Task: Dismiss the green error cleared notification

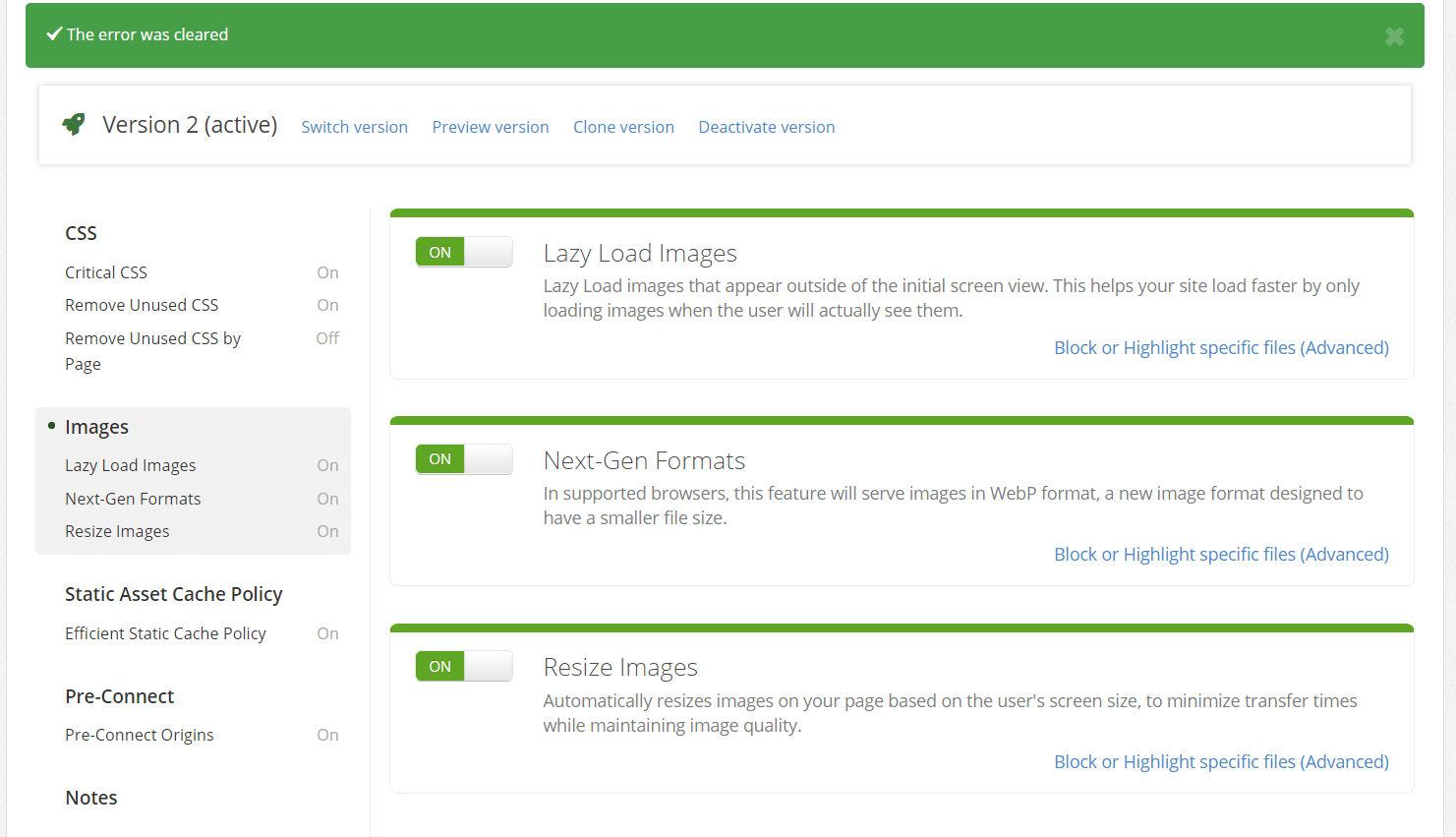Action: click(x=1393, y=36)
